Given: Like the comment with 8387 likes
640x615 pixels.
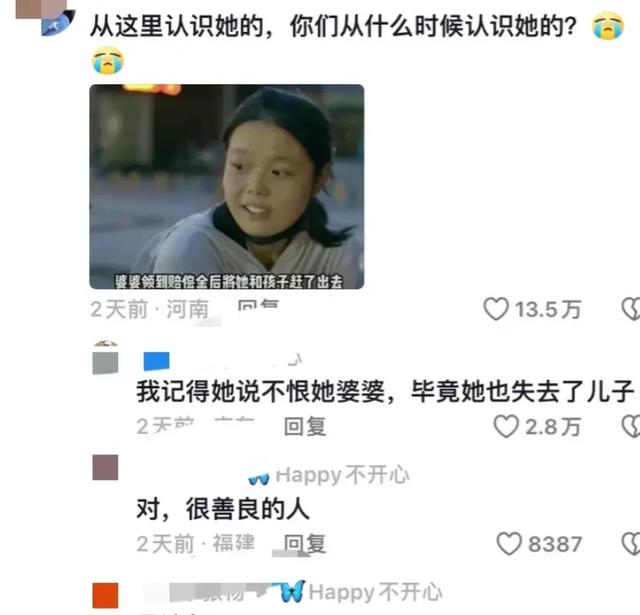Looking at the screenshot, I should [509, 544].
